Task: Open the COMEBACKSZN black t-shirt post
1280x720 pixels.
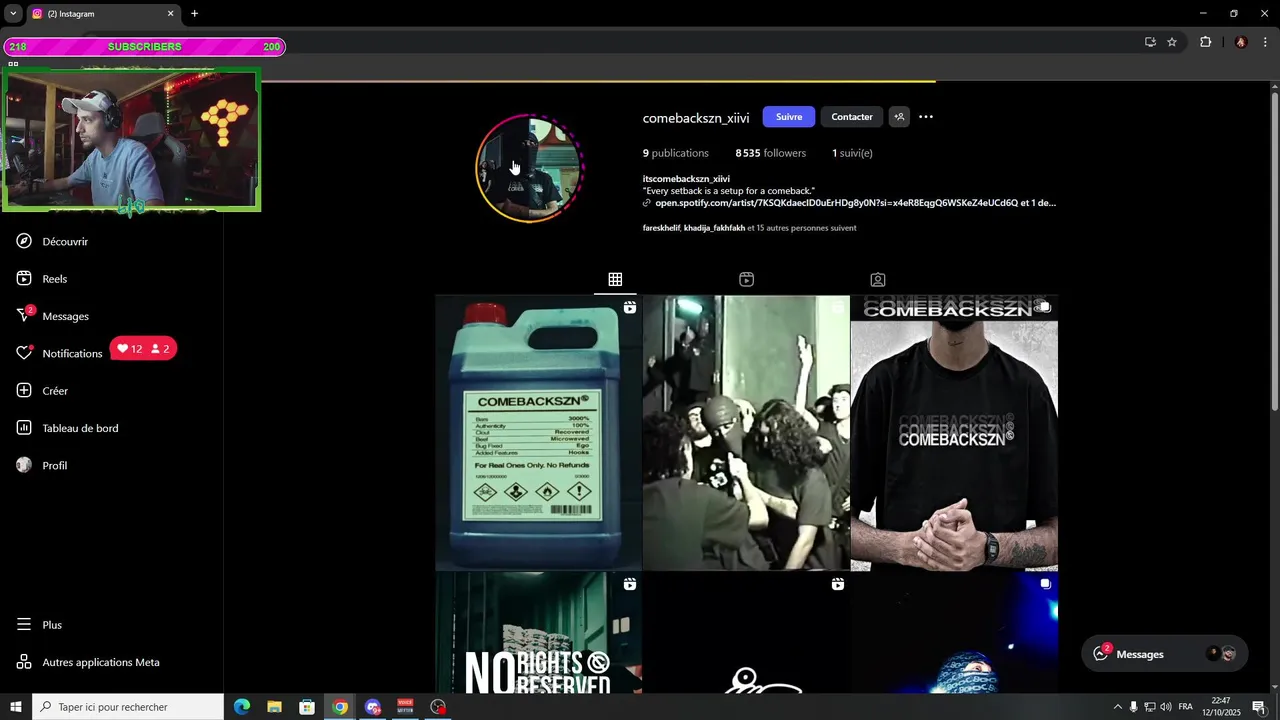Action: tap(954, 432)
